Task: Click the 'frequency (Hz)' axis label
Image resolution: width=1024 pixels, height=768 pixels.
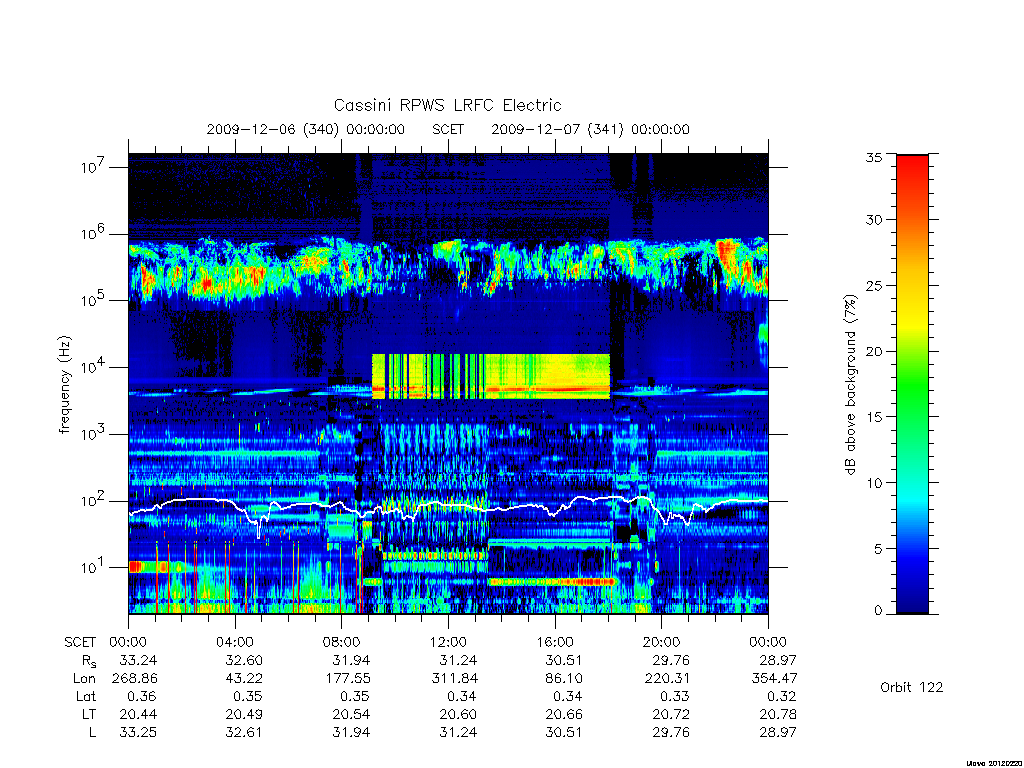Action: pos(64,385)
